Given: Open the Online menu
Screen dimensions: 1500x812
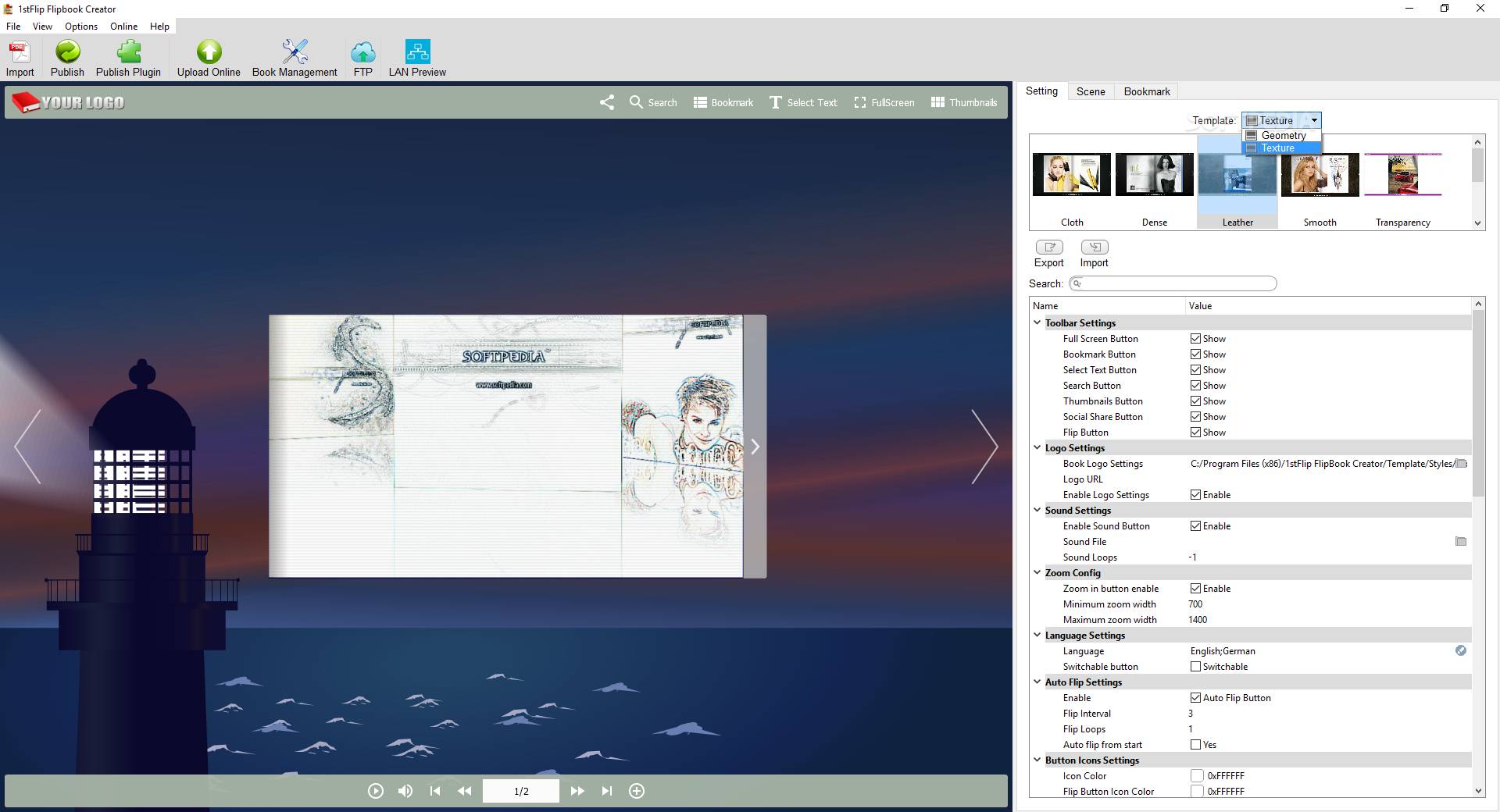Looking at the screenshot, I should click(123, 26).
